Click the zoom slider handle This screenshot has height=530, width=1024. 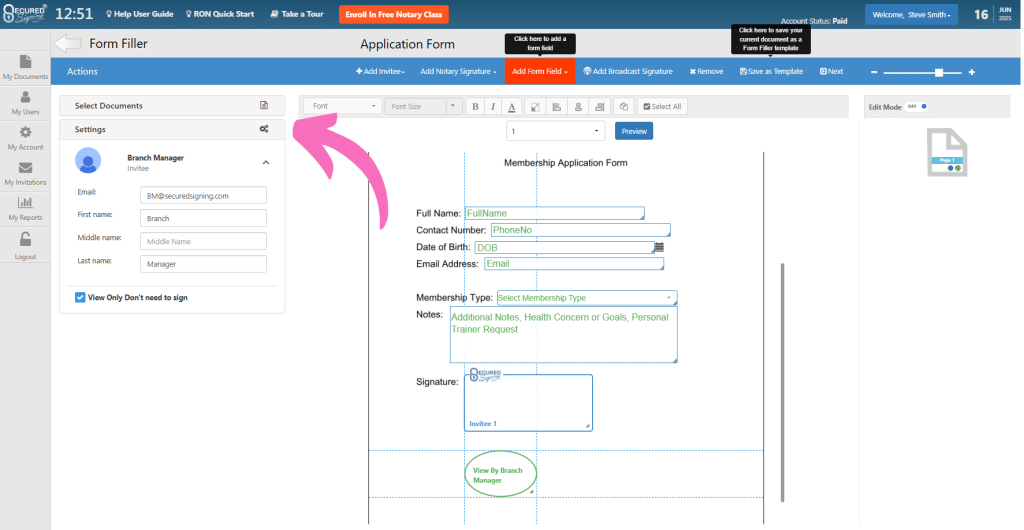[x=938, y=72]
